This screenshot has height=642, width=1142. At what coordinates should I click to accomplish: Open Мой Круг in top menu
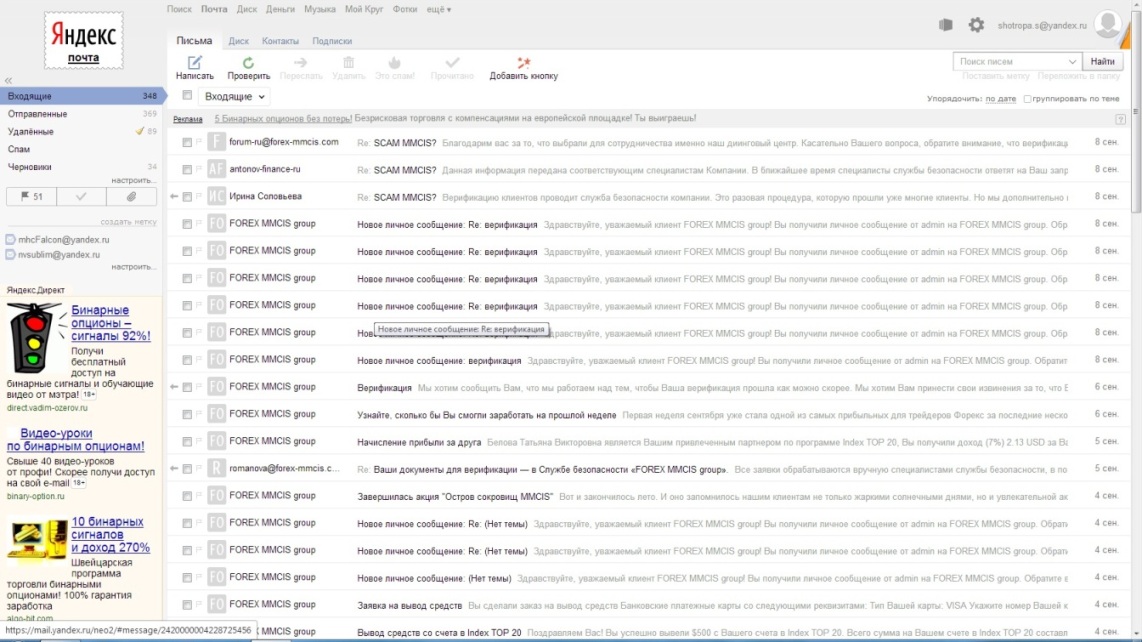click(x=363, y=9)
